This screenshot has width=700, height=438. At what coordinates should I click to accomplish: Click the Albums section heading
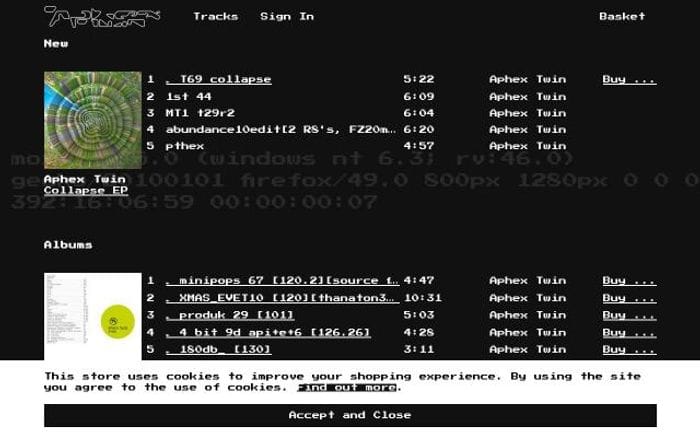point(68,245)
